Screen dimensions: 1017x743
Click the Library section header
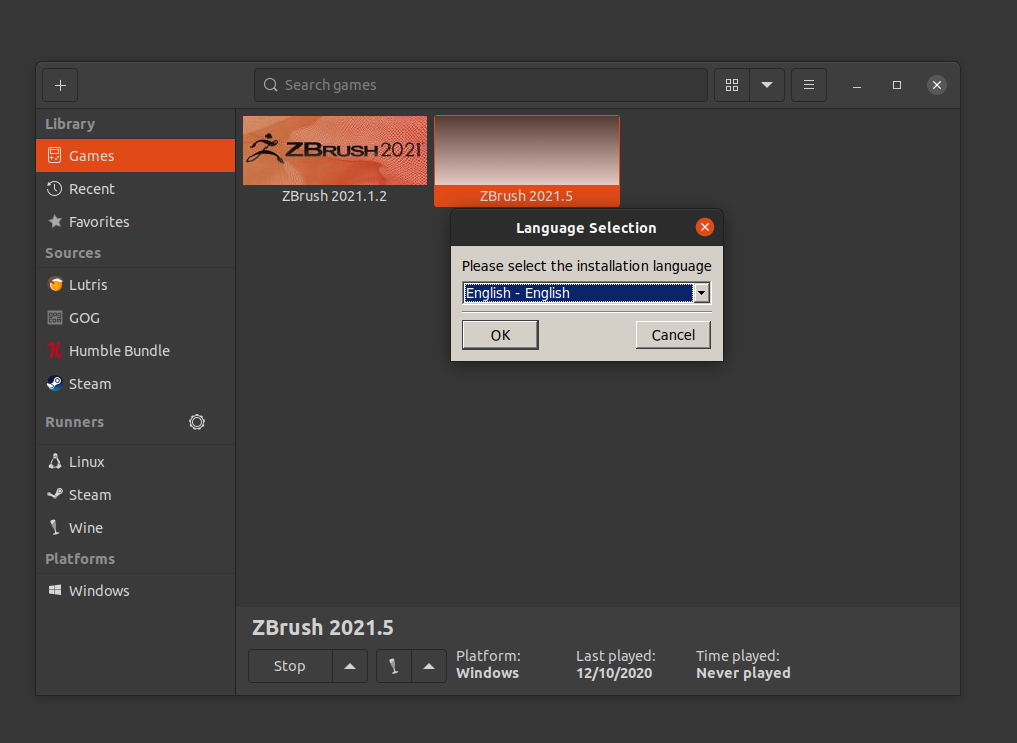pos(70,124)
